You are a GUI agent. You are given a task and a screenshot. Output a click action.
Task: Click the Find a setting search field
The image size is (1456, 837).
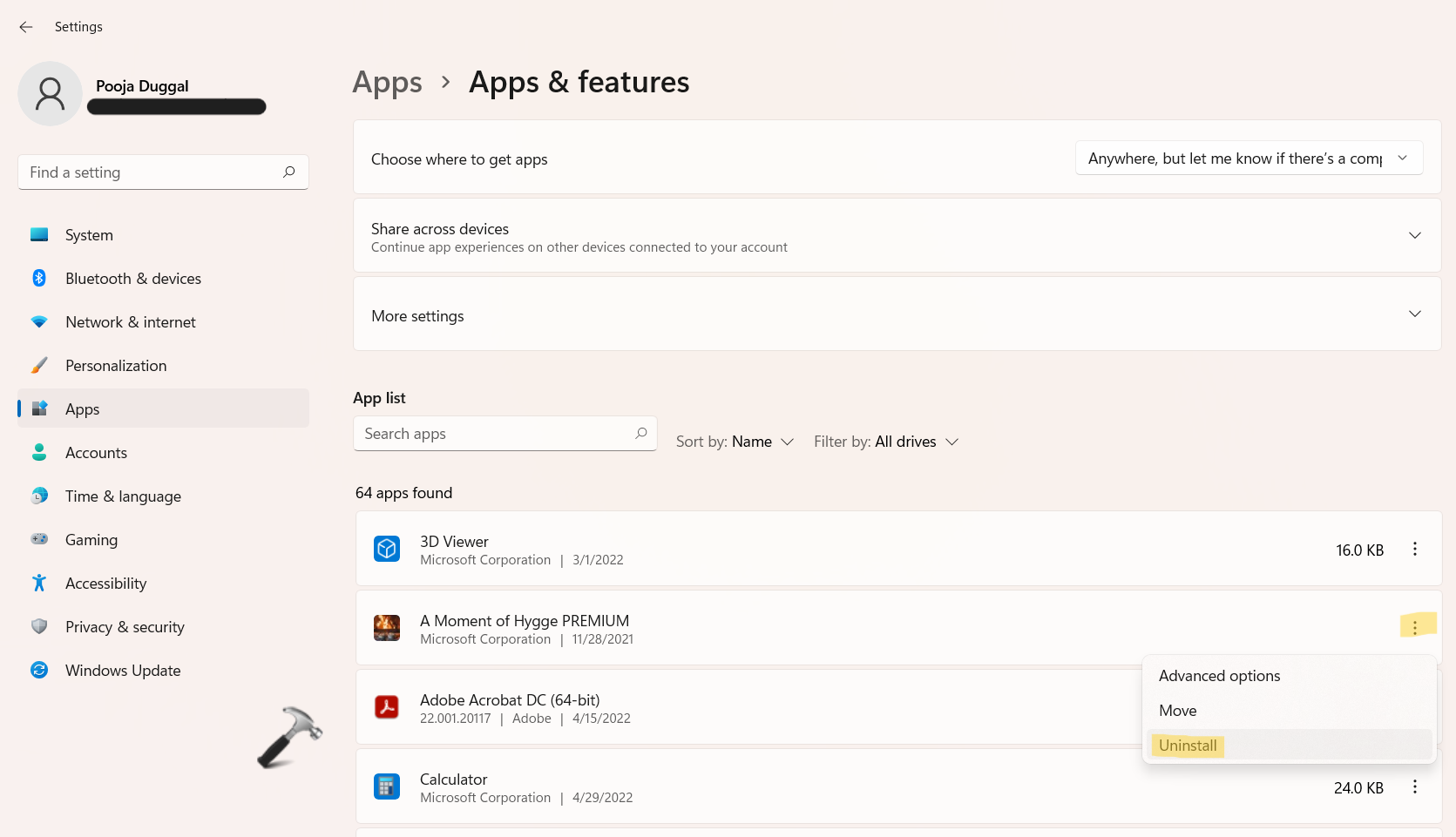click(152, 172)
